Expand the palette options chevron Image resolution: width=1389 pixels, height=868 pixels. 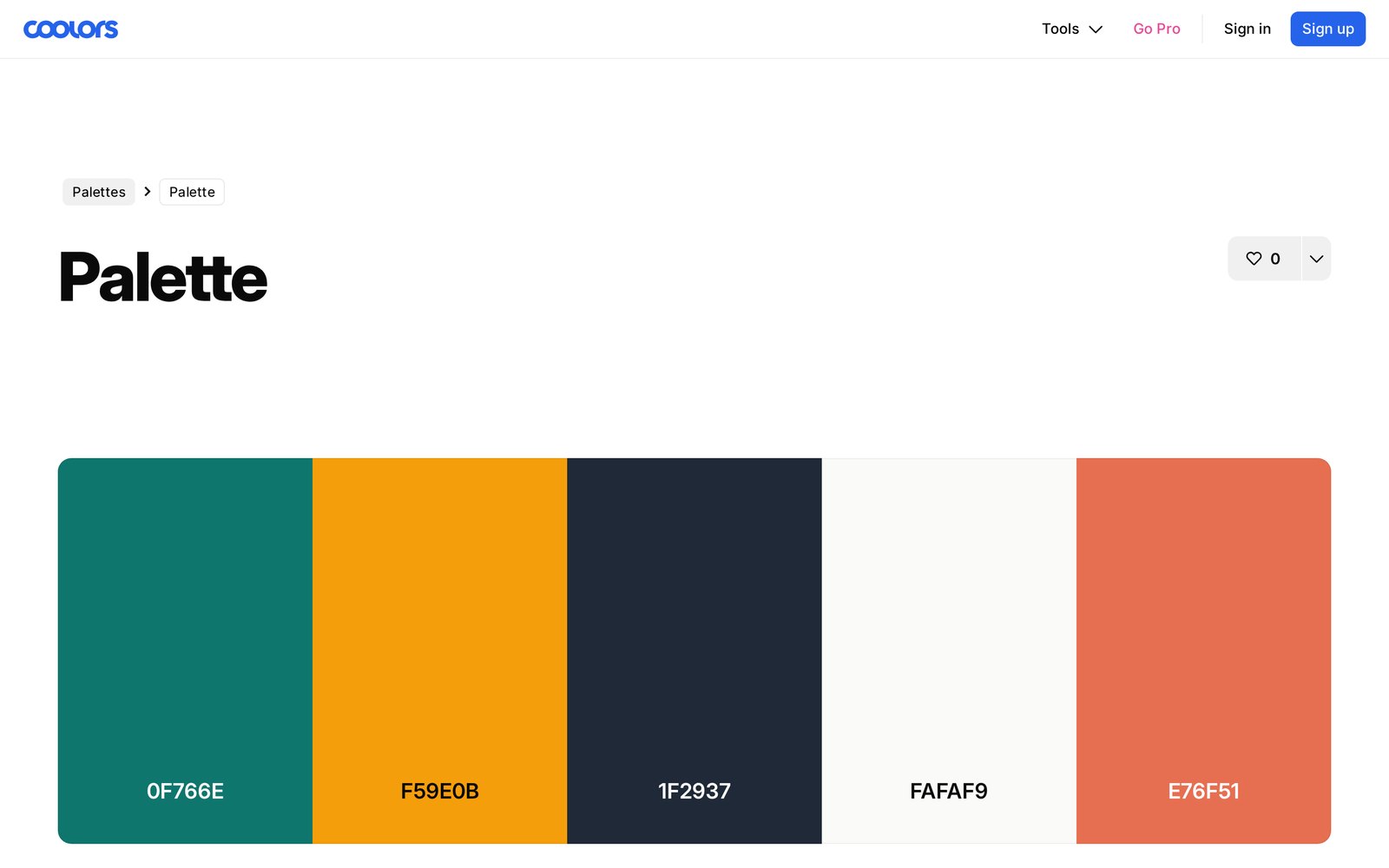click(1316, 259)
